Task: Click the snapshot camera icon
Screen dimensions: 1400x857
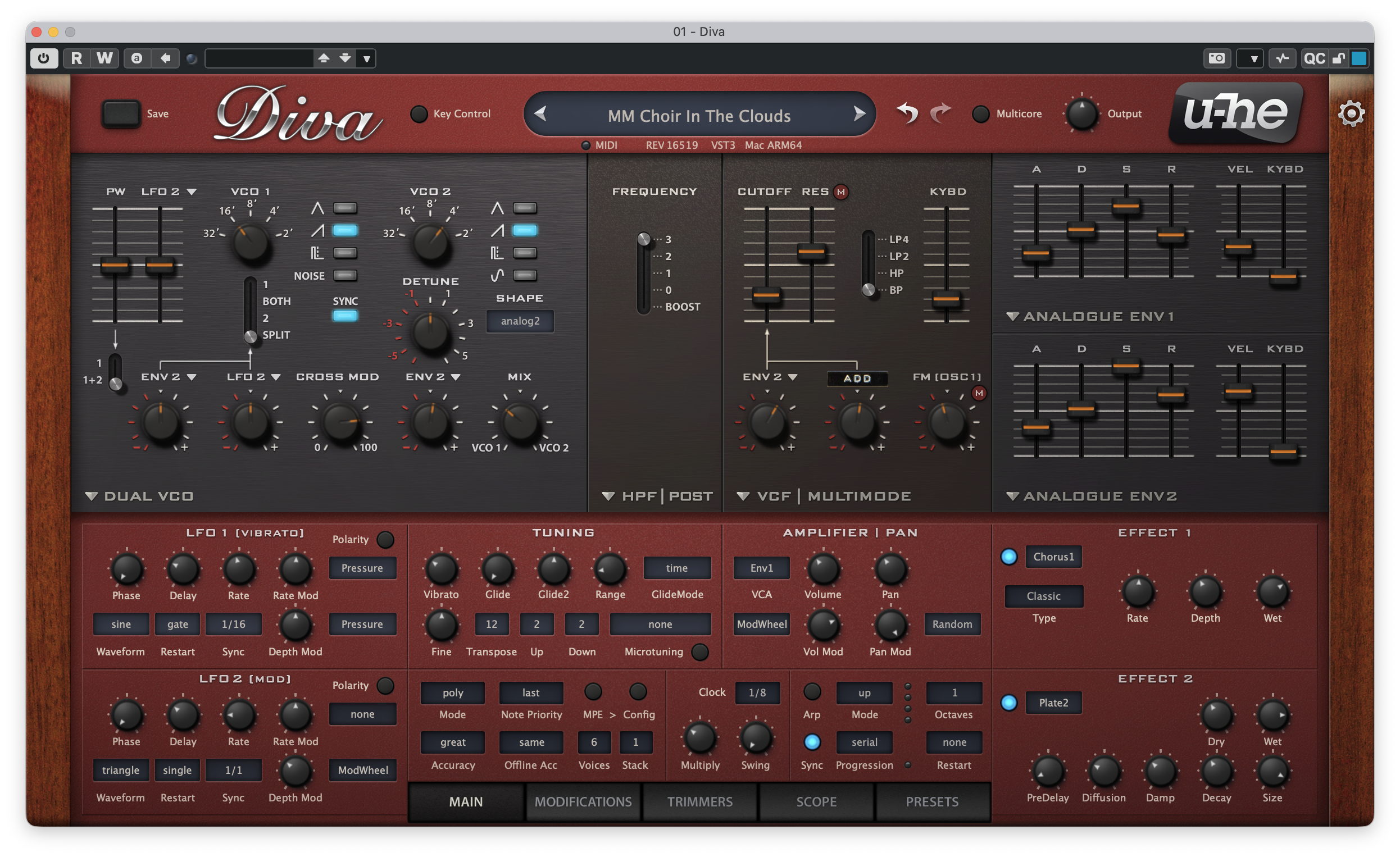Action: click(1216, 58)
